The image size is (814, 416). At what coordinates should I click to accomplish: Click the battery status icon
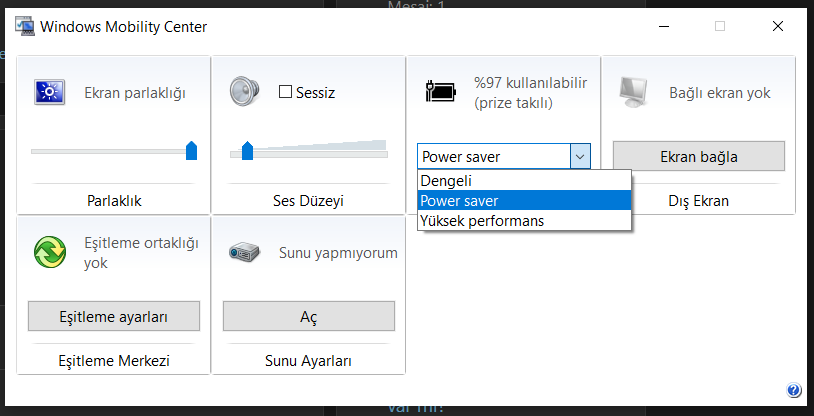tap(439, 92)
